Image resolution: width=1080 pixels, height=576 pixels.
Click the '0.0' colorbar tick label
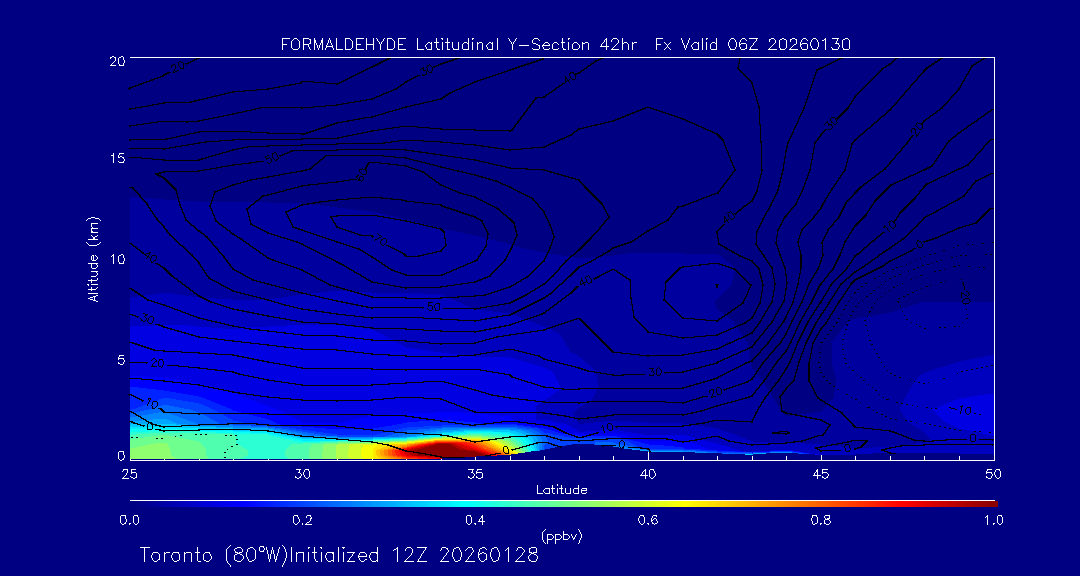pyautogui.click(x=129, y=520)
